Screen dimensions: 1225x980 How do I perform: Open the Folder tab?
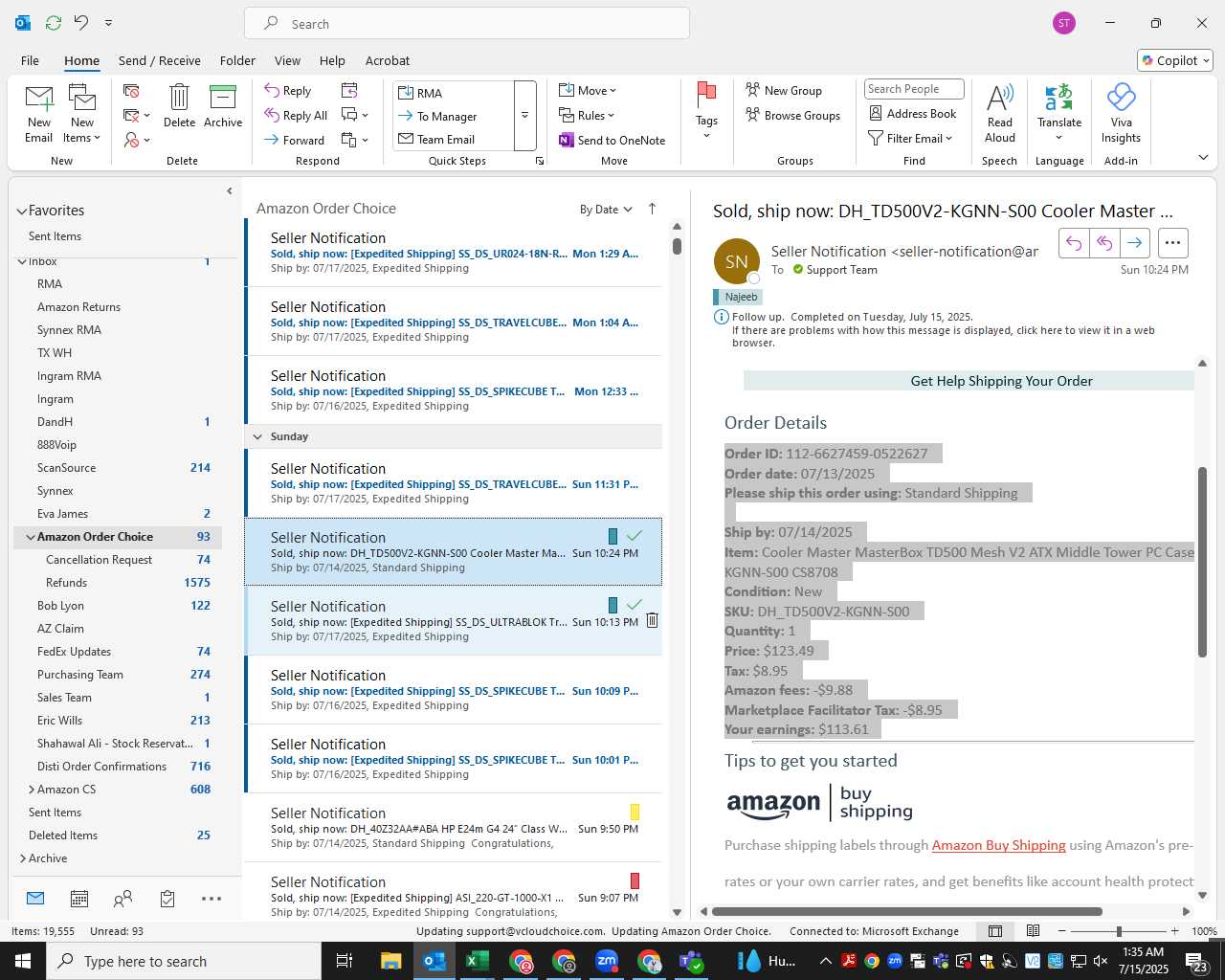[x=237, y=60]
